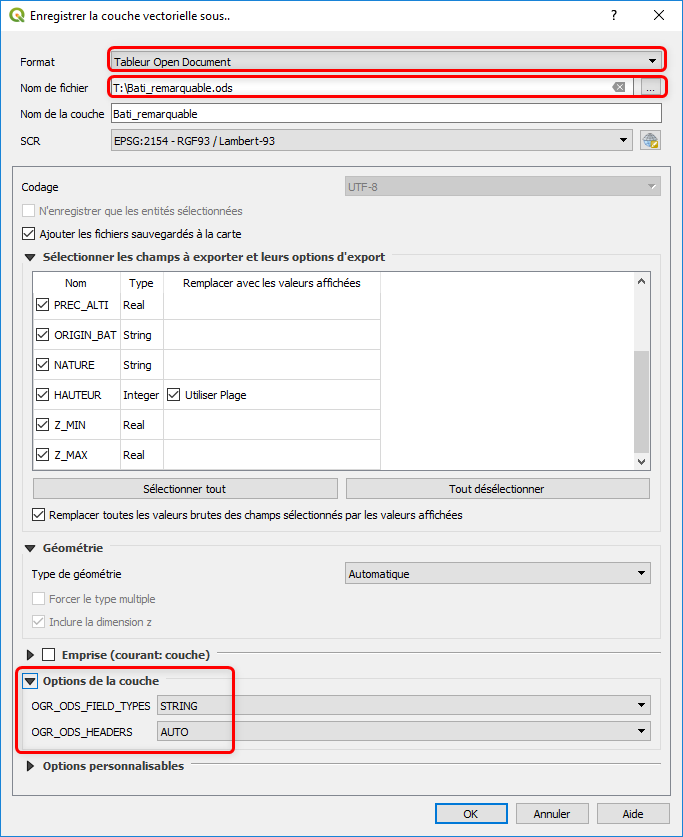Open the OGR_ODS_HEADERS dropdown
The width and height of the screenshot is (683, 837).
[403, 732]
